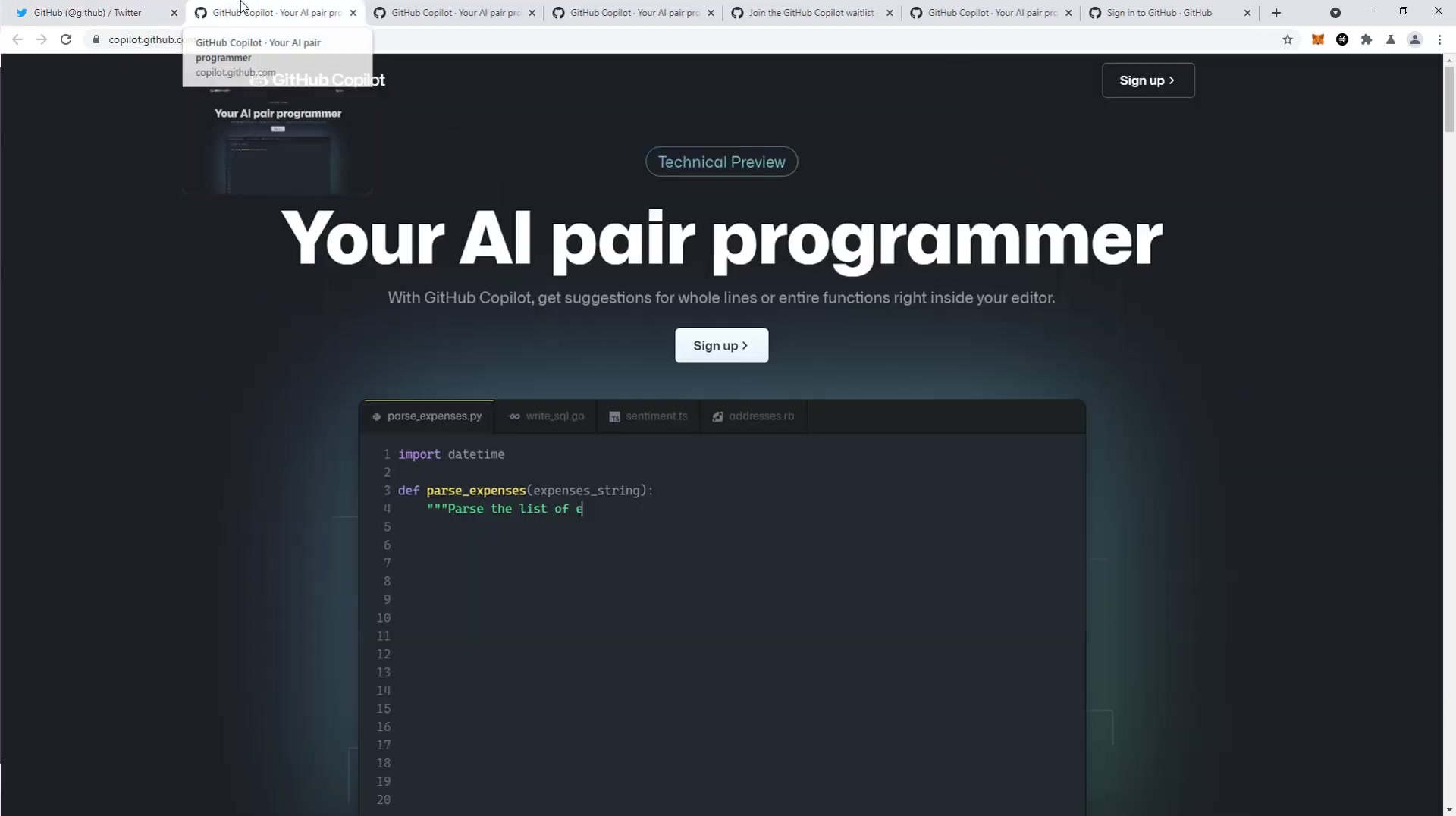Click the Sign up button in header
The image size is (1456, 816).
[x=1148, y=80]
